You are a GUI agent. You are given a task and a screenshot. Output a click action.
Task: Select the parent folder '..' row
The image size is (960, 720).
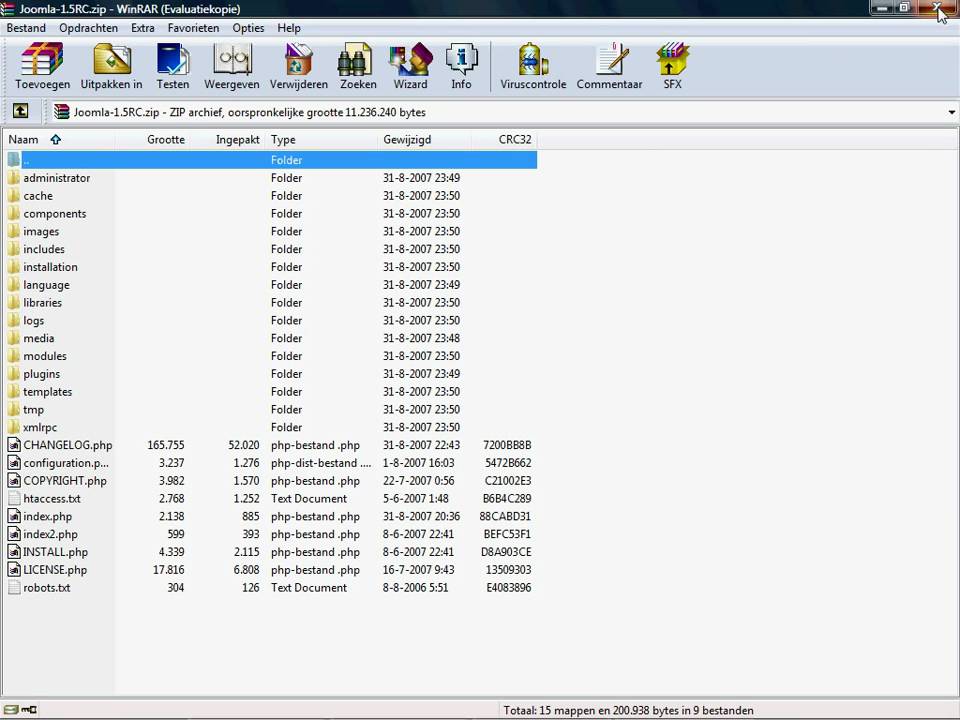point(271,160)
